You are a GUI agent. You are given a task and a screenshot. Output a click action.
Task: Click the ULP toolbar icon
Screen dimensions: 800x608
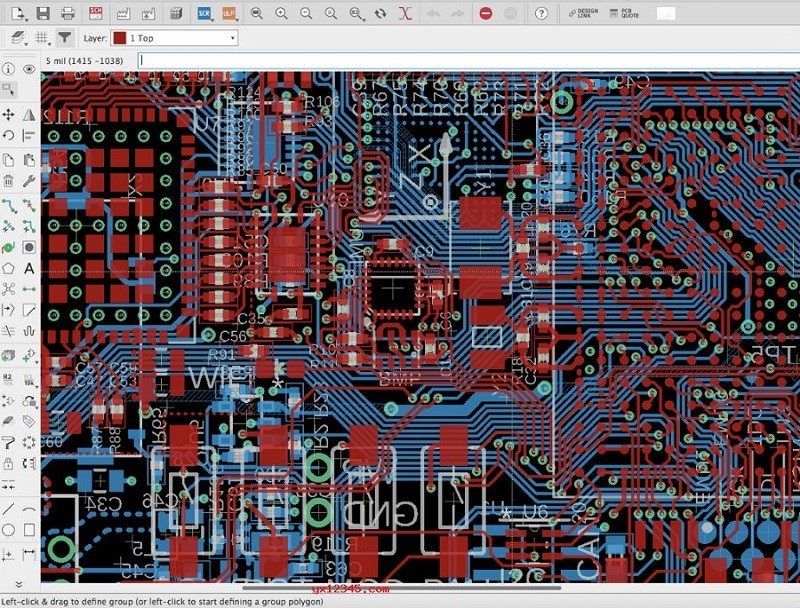pos(229,14)
